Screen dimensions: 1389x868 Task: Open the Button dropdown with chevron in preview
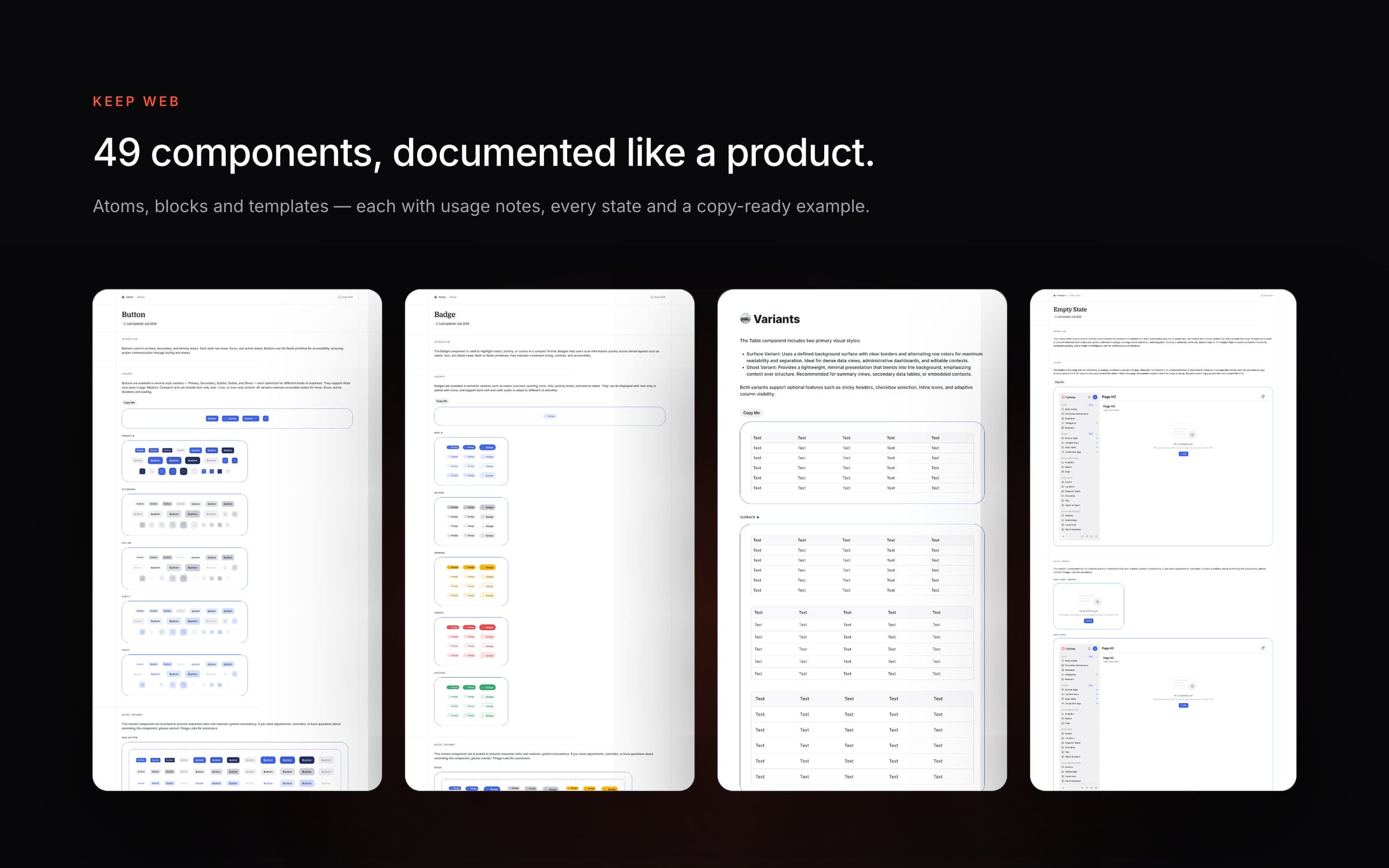[251, 418]
